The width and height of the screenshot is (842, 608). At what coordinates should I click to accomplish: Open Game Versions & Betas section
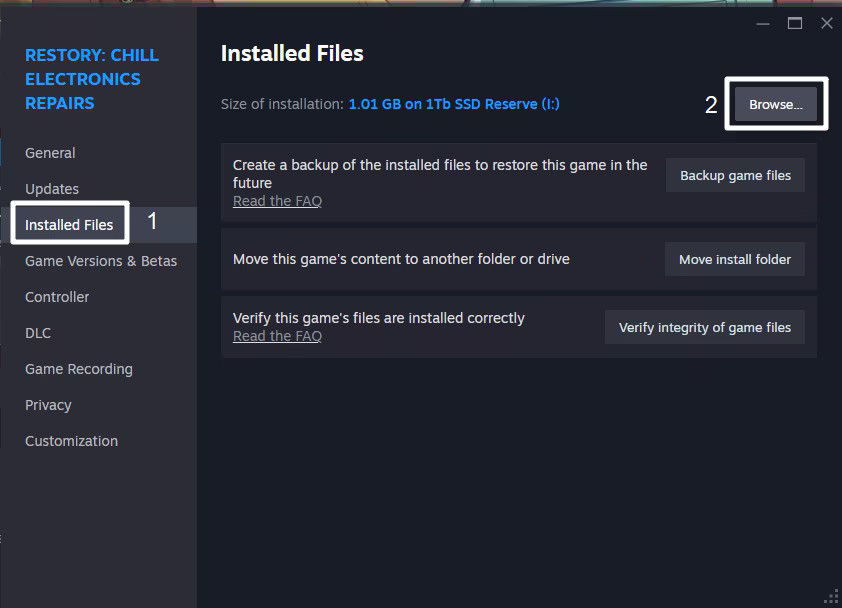(x=101, y=261)
